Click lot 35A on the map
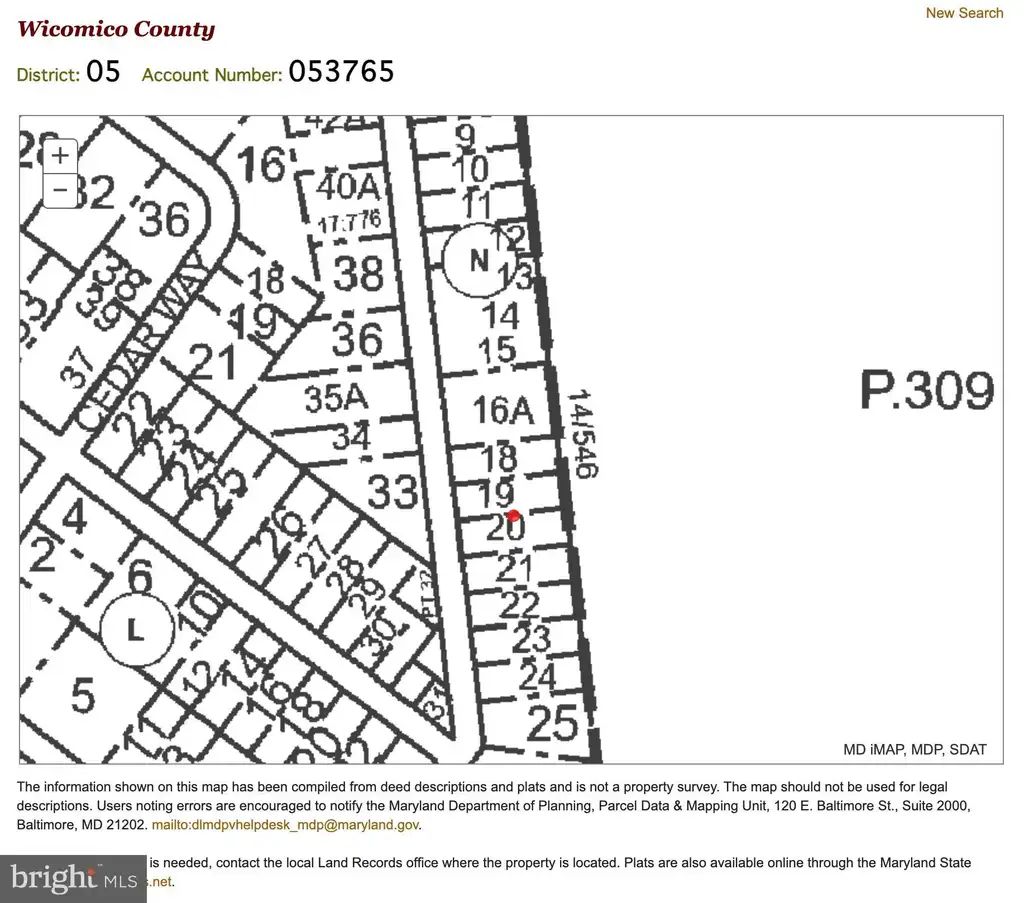 [x=336, y=398]
